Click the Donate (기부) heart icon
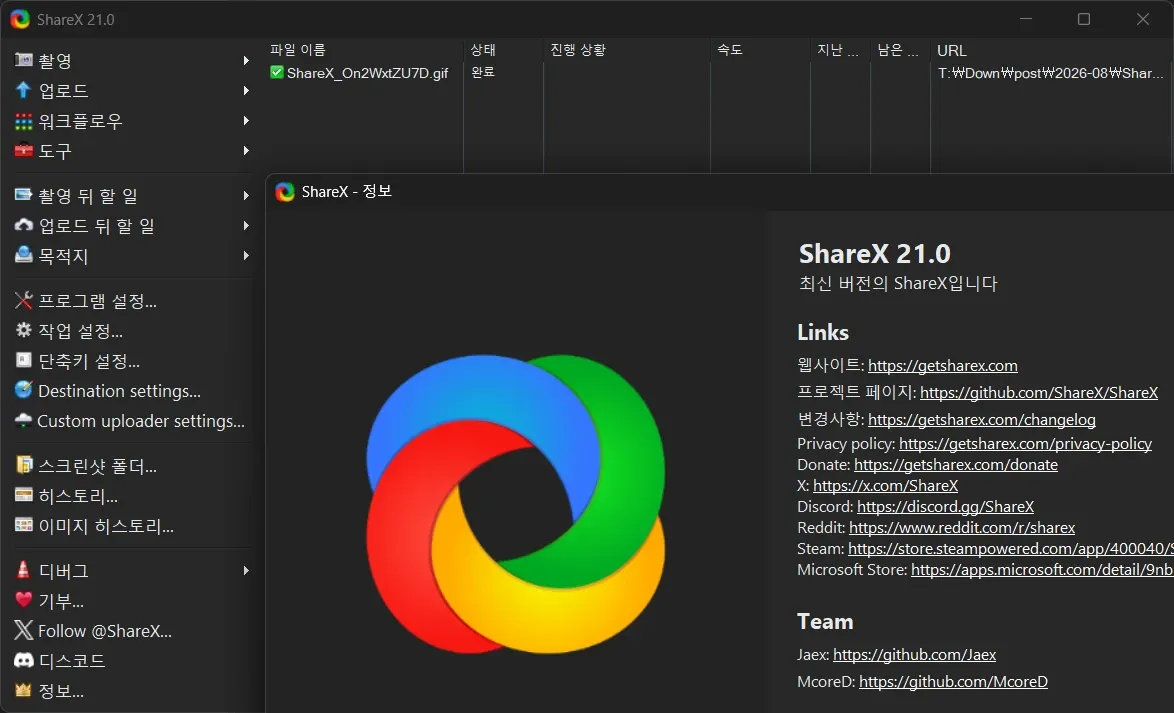The width and height of the screenshot is (1174, 713). (24, 600)
